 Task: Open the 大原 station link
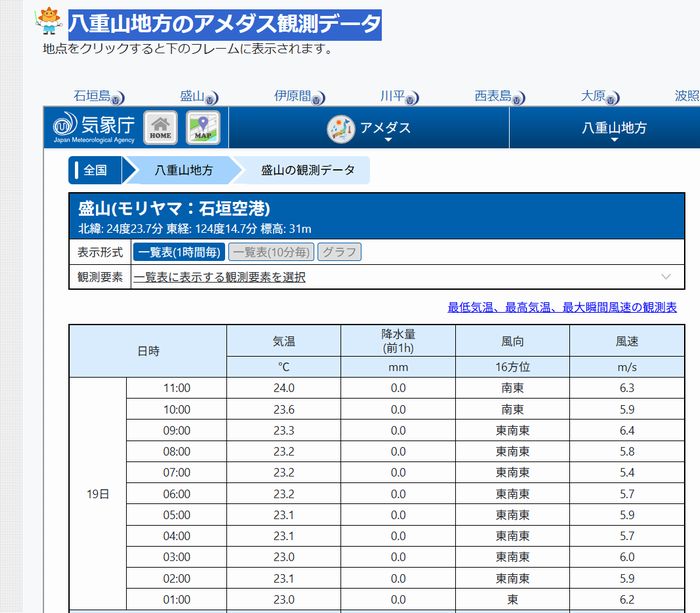[593, 96]
